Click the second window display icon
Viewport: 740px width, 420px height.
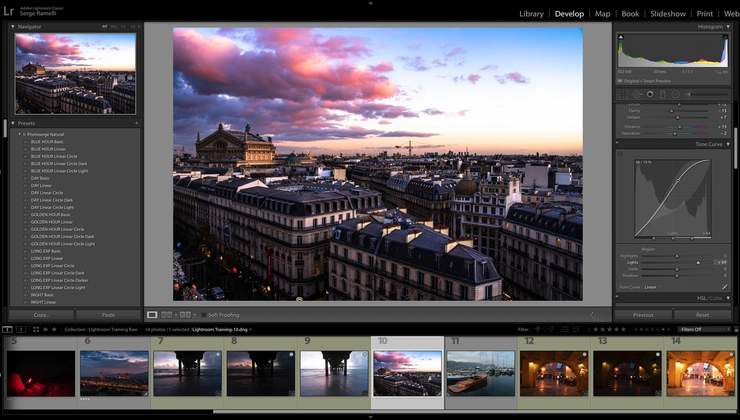(x=21, y=329)
